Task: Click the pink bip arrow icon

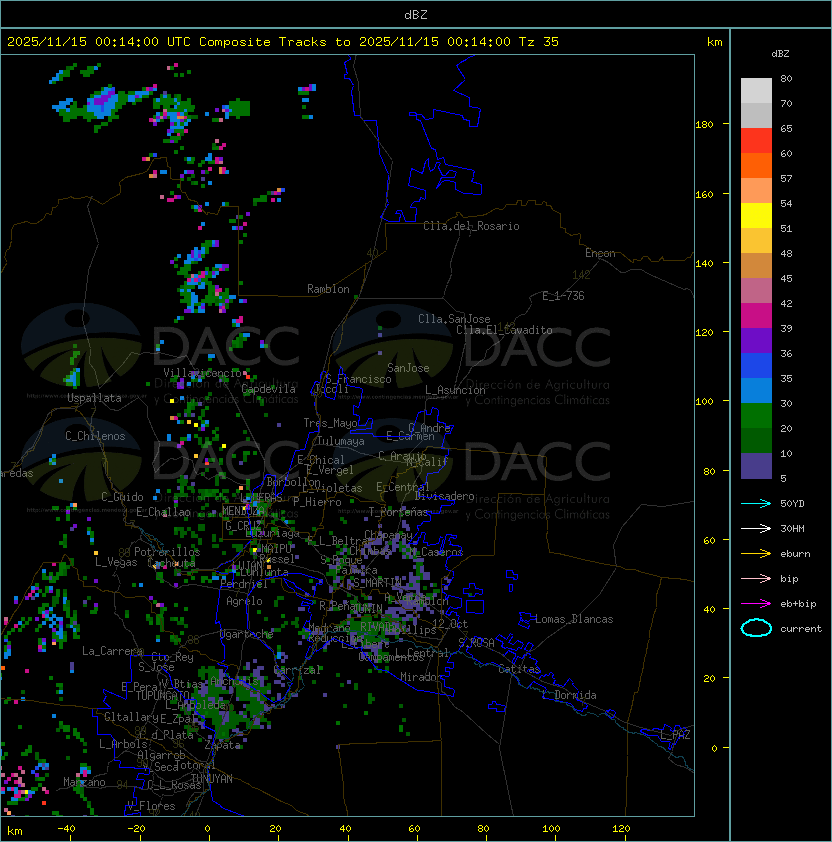Action: pos(756,578)
